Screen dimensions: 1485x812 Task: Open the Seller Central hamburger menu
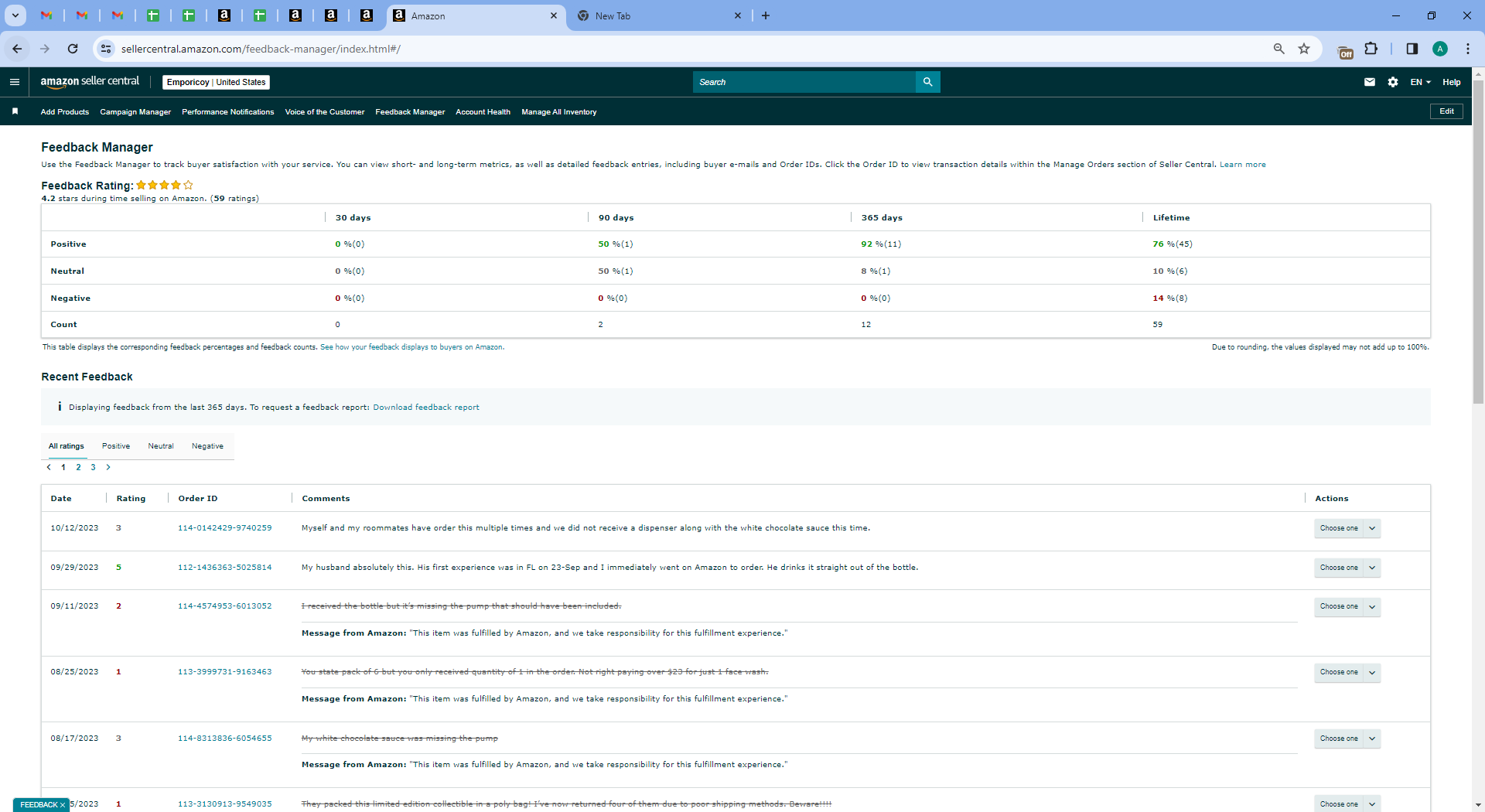(x=15, y=82)
